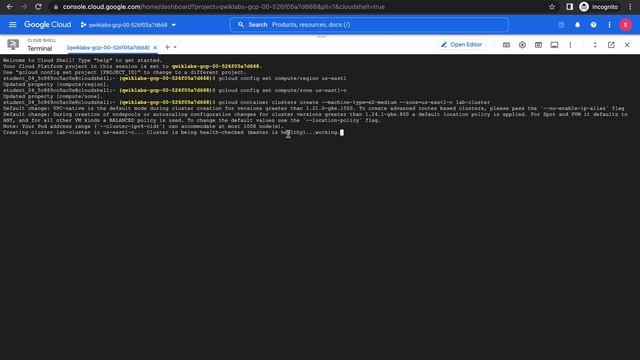Image resolution: width=640 pixels, height=360 pixels.
Task: Click the 'gcloud container clusters create' command line
Action: point(247,102)
